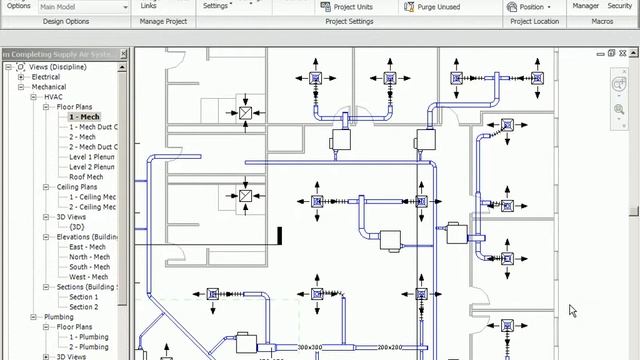
Task: Open the Roof Mech view
Action: [x=86, y=177]
